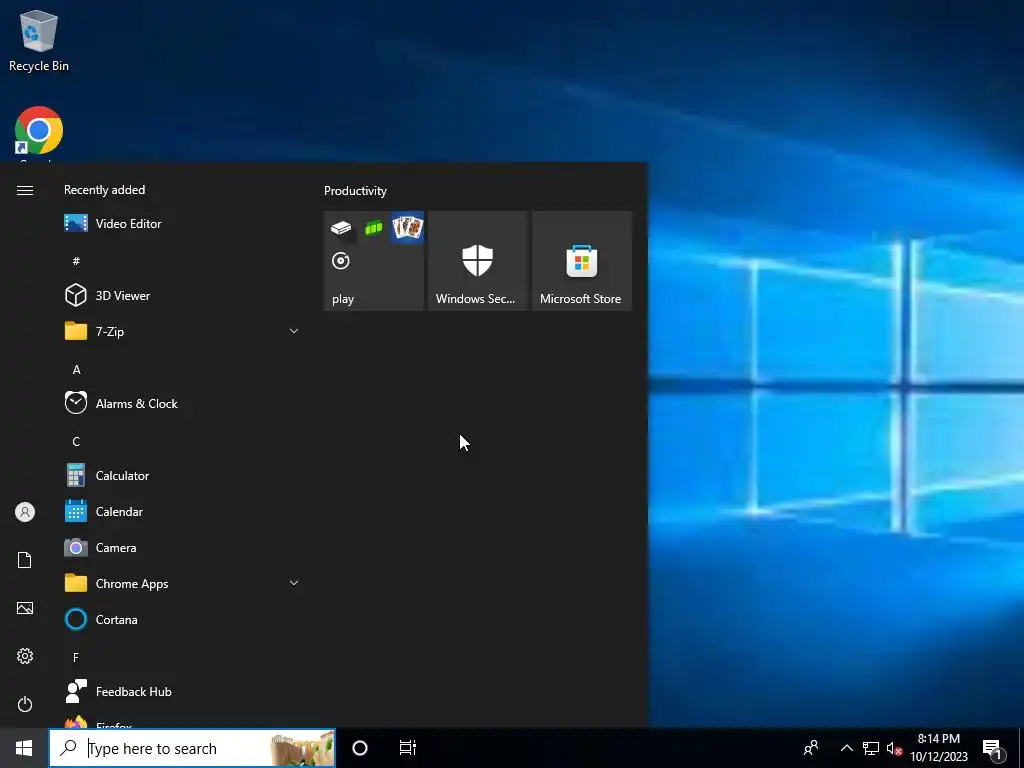
Task: Jump to letter section #
Action: 76,261
